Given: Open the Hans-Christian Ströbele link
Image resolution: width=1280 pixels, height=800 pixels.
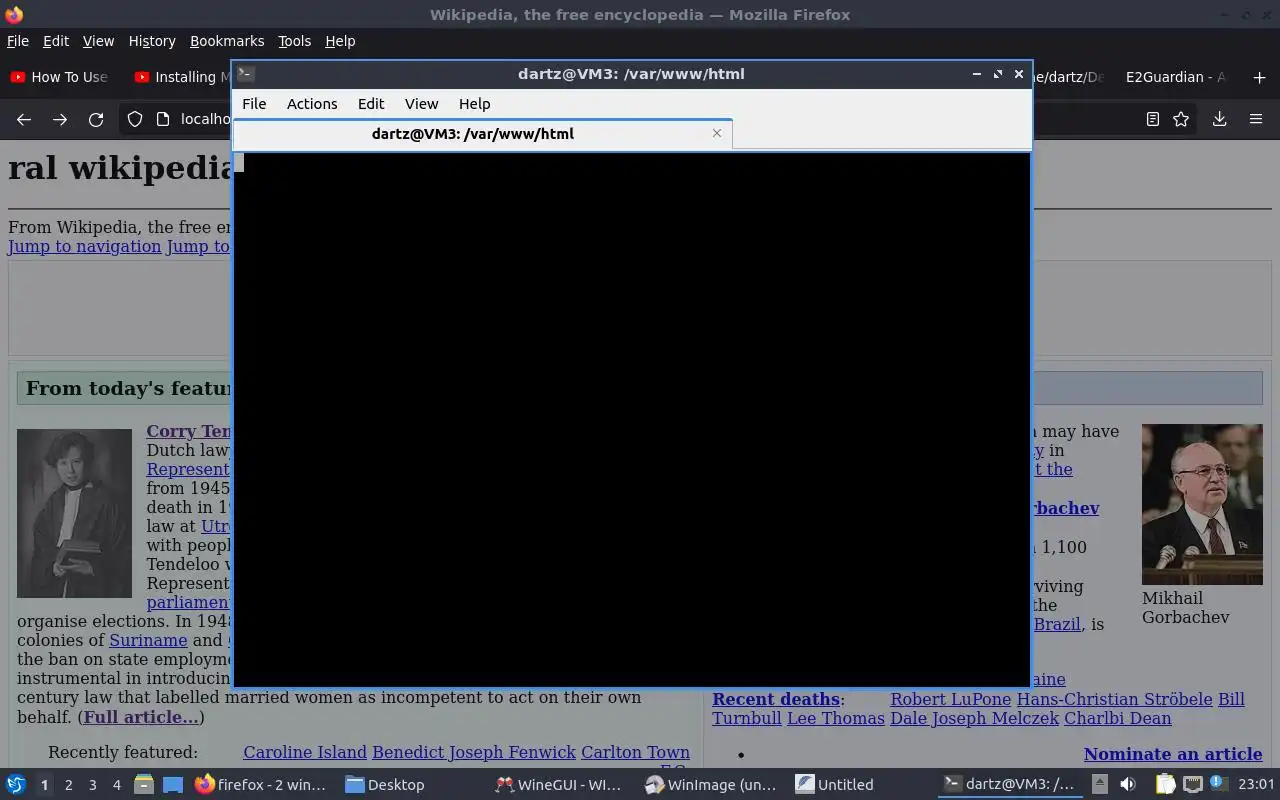Looking at the screenshot, I should click(x=1114, y=699).
